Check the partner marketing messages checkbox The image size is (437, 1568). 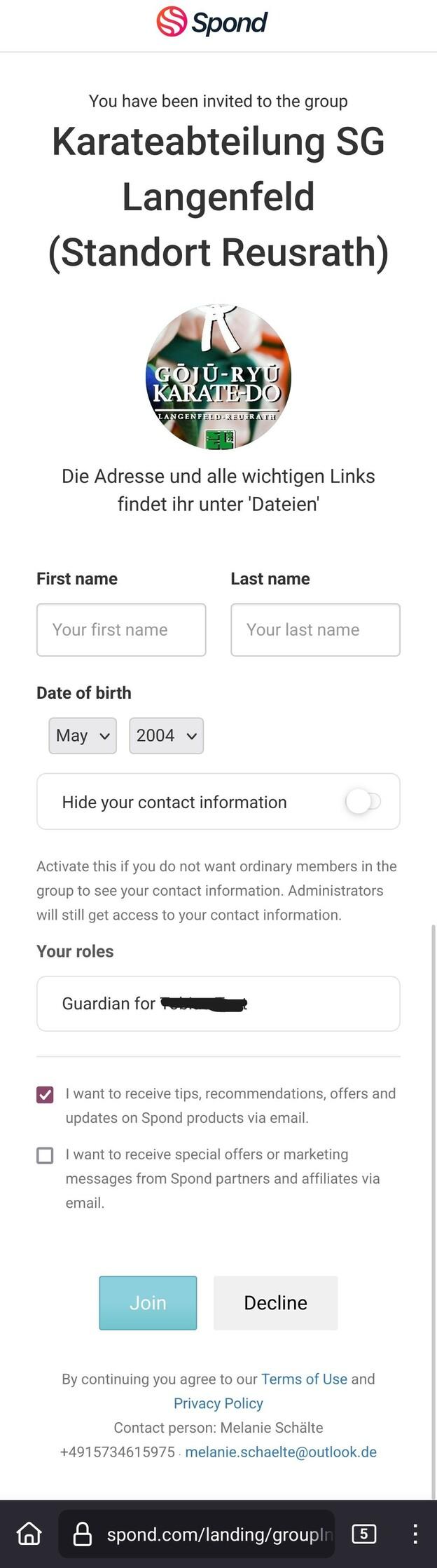[x=45, y=1155]
